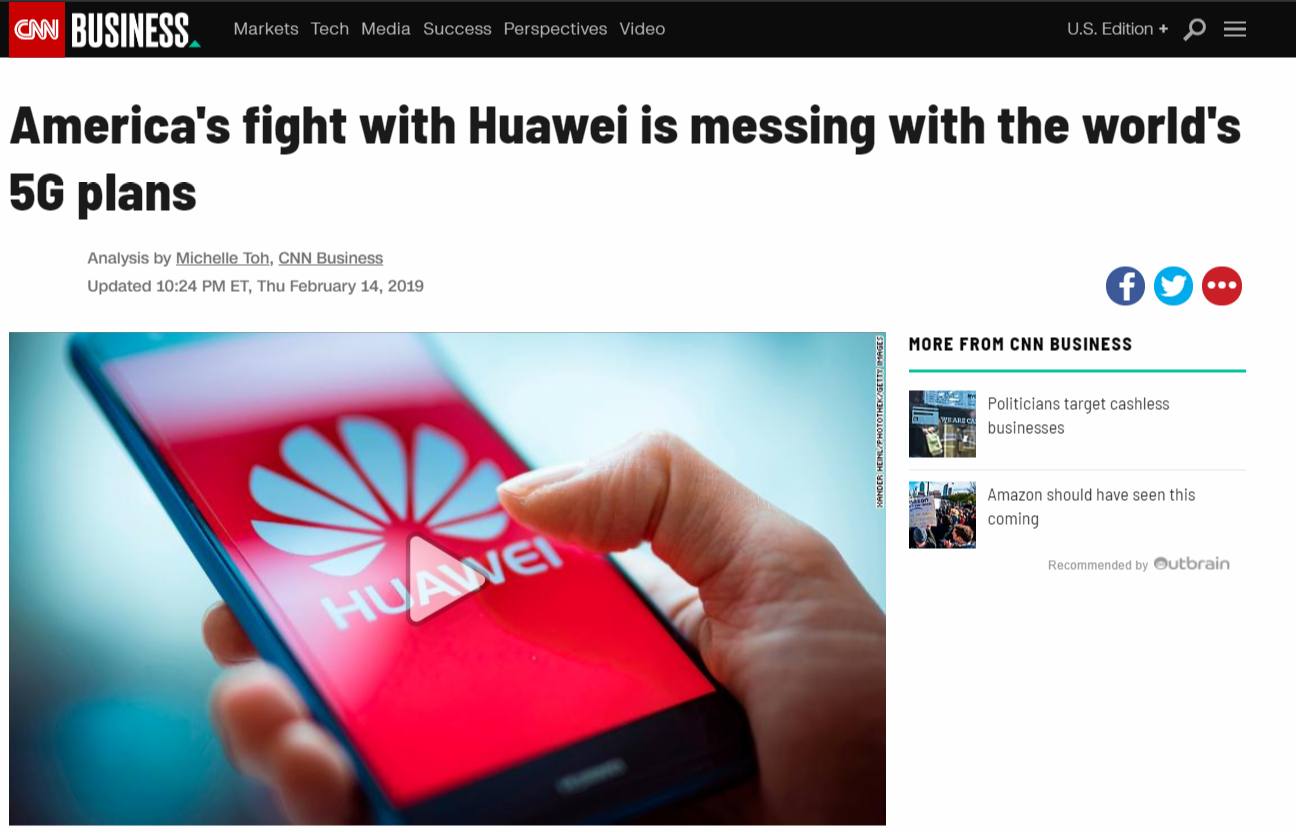
Task: Open the search magnifier icon
Action: click(1194, 30)
